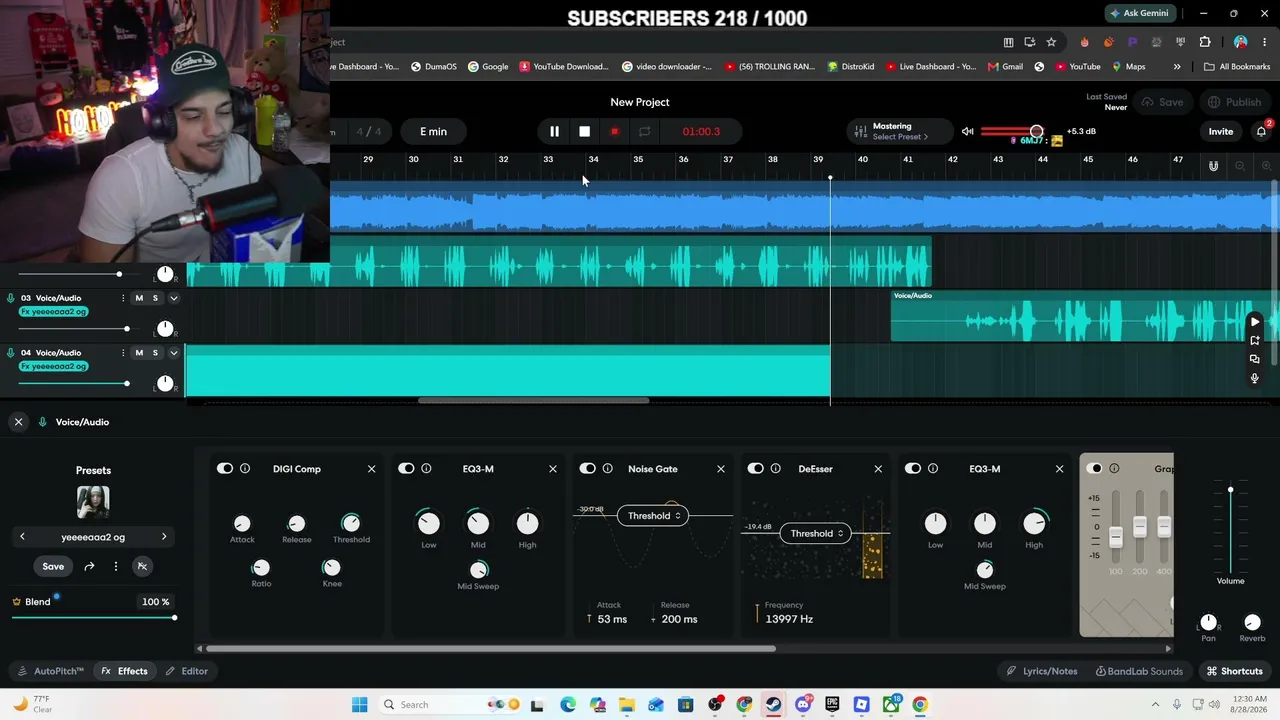Toggle Noise Gate effect power switch
1280x720 pixels.
pyautogui.click(x=587, y=468)
